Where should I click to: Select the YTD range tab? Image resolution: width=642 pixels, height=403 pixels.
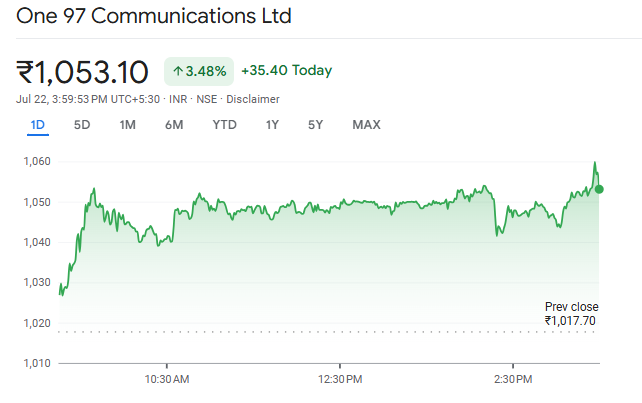[x=224, y=125]
